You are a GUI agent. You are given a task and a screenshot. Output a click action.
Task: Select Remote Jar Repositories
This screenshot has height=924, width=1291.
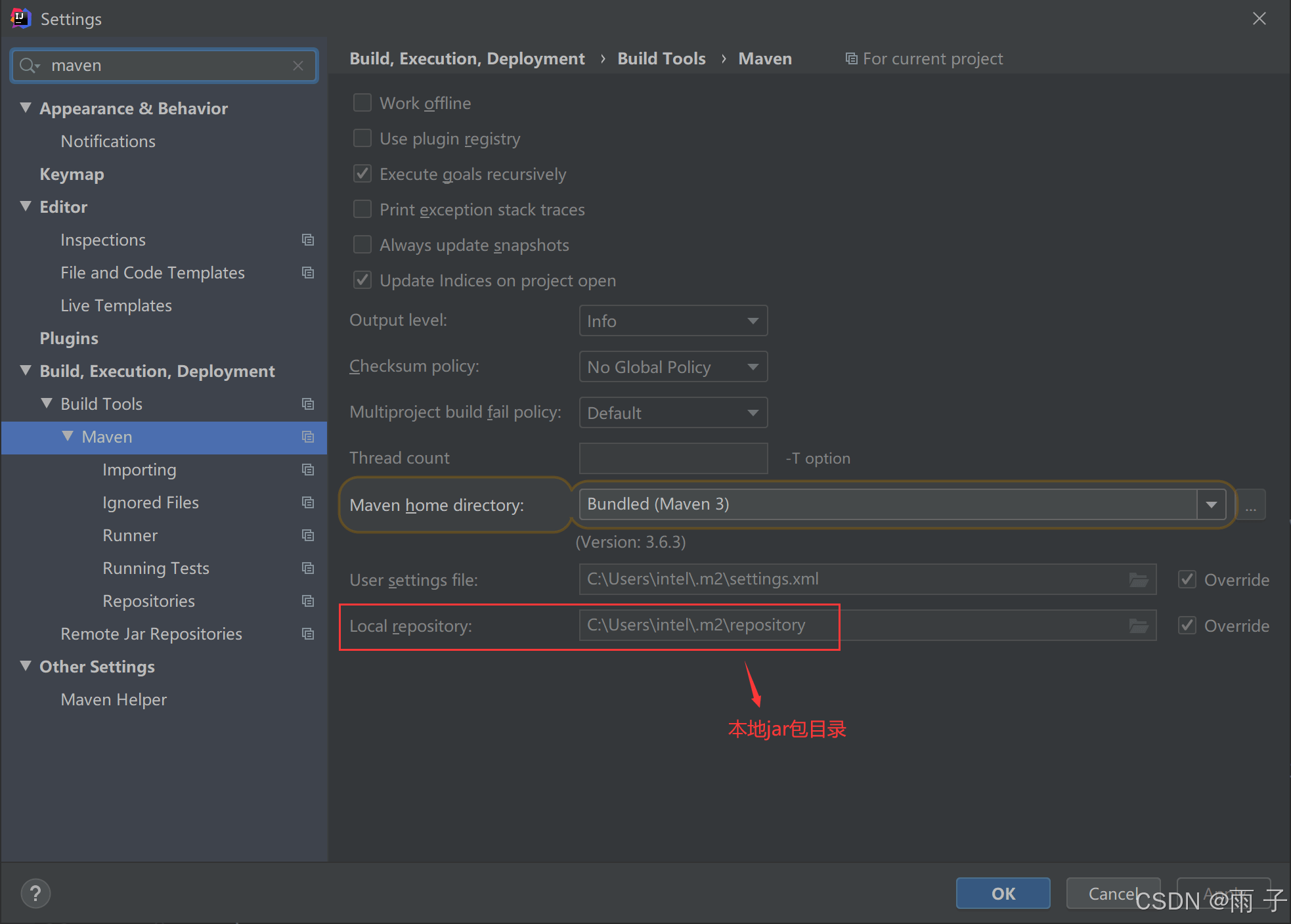click(151, 634)
